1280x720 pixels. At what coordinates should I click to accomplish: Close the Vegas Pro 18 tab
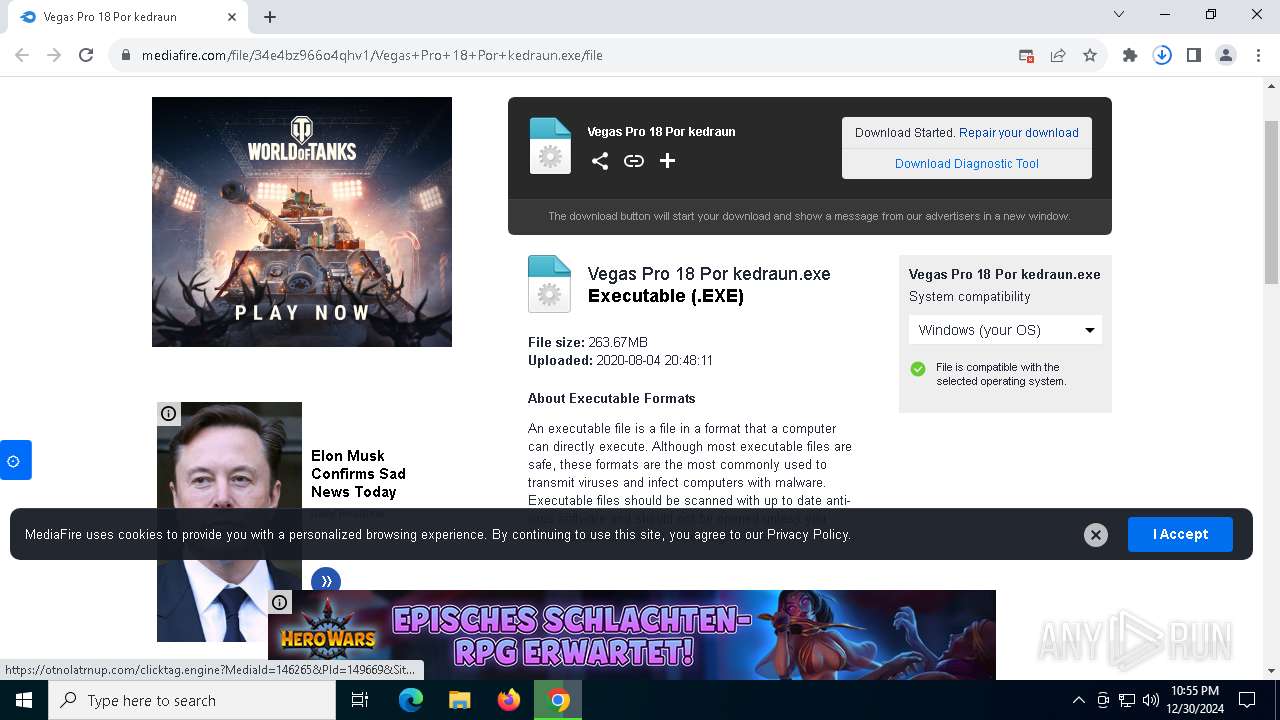232,17
